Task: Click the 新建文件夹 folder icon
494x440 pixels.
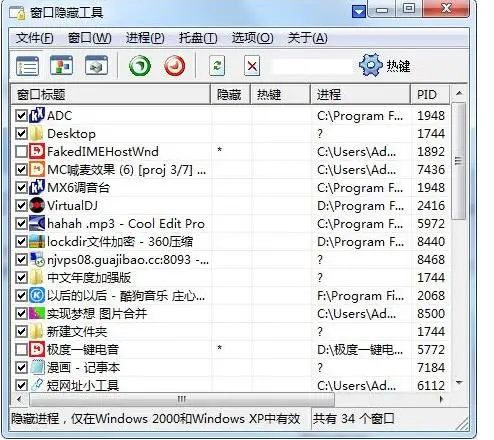Action: coord(37,331)
